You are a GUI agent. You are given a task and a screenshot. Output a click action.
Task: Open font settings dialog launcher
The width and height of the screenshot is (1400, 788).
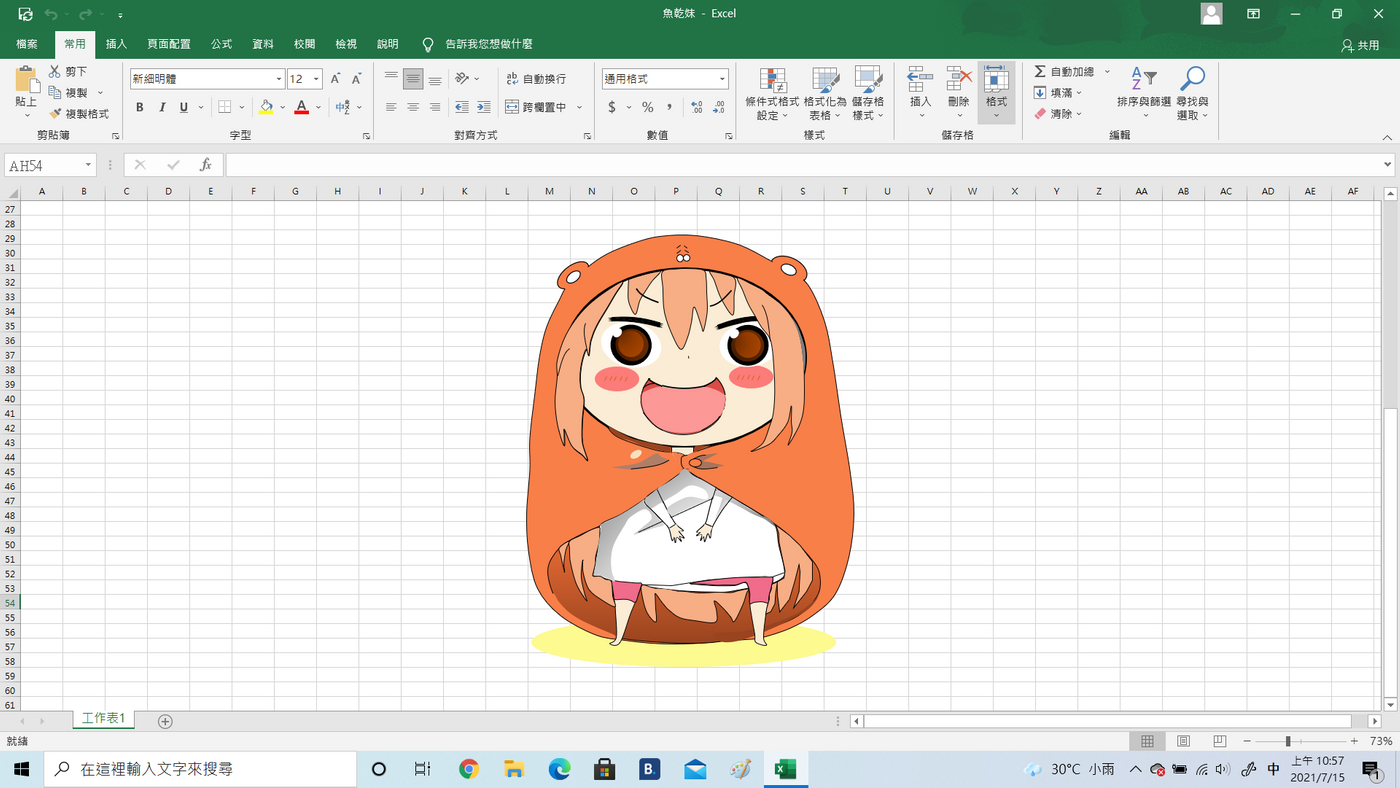(366, 136)
